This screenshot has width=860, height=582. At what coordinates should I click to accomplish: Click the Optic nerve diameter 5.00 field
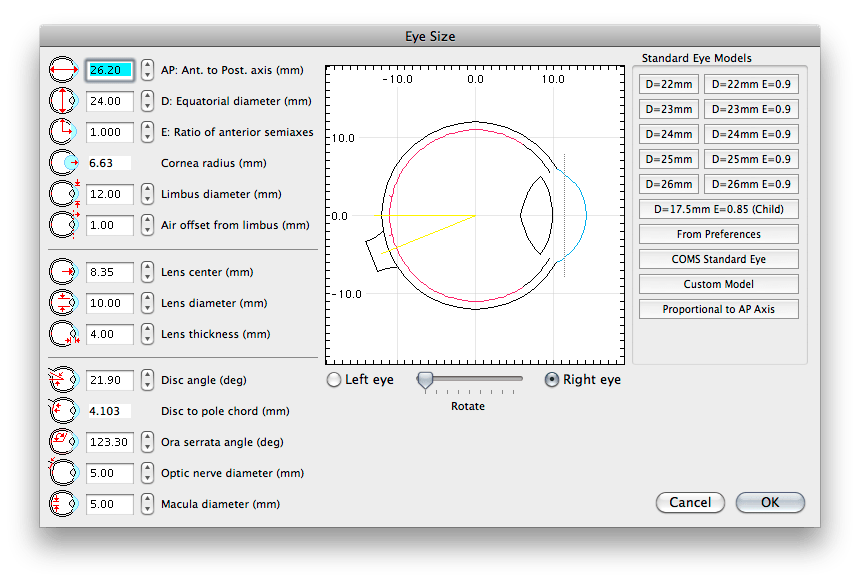coord(110,473)
